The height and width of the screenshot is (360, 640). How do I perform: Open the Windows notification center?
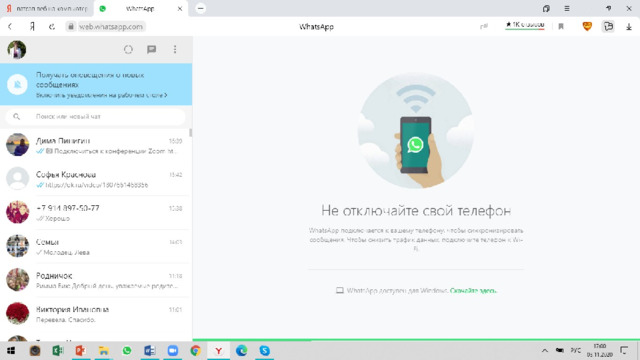click(x=624, y=351)
